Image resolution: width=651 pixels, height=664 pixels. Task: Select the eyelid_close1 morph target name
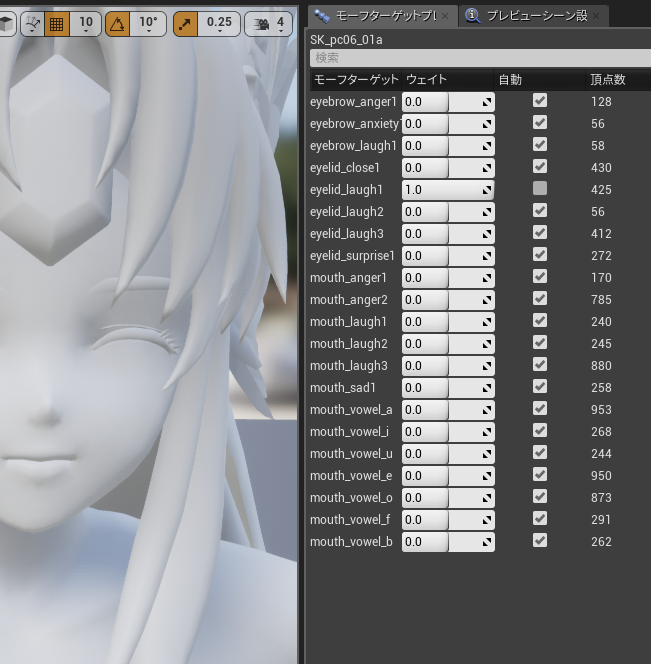click(x=345, y=168)
